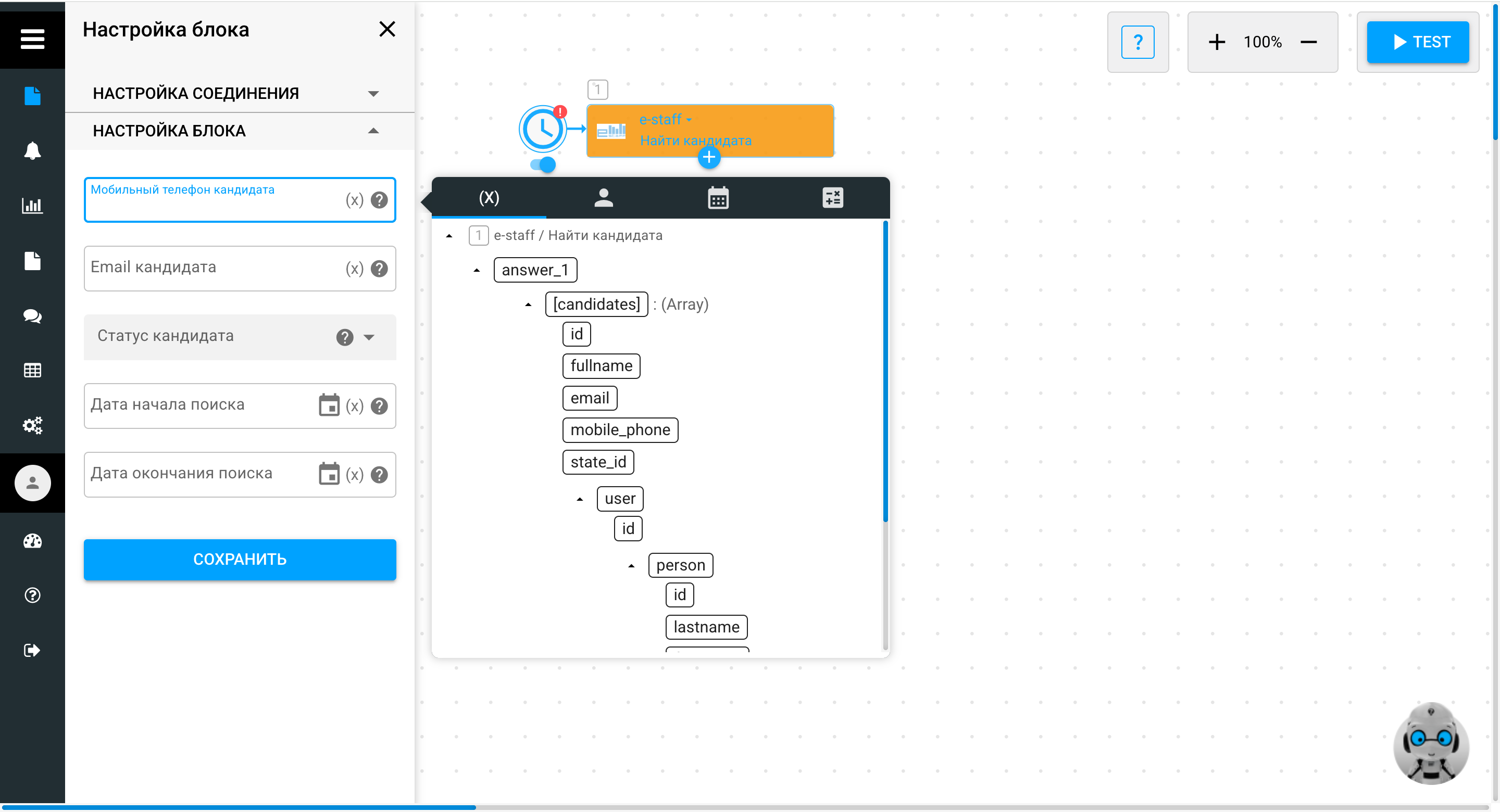
Task: Expand НАСТРОЙКА СОЕДИНЕНИЯ section
Action: click(x=373, y=93)
